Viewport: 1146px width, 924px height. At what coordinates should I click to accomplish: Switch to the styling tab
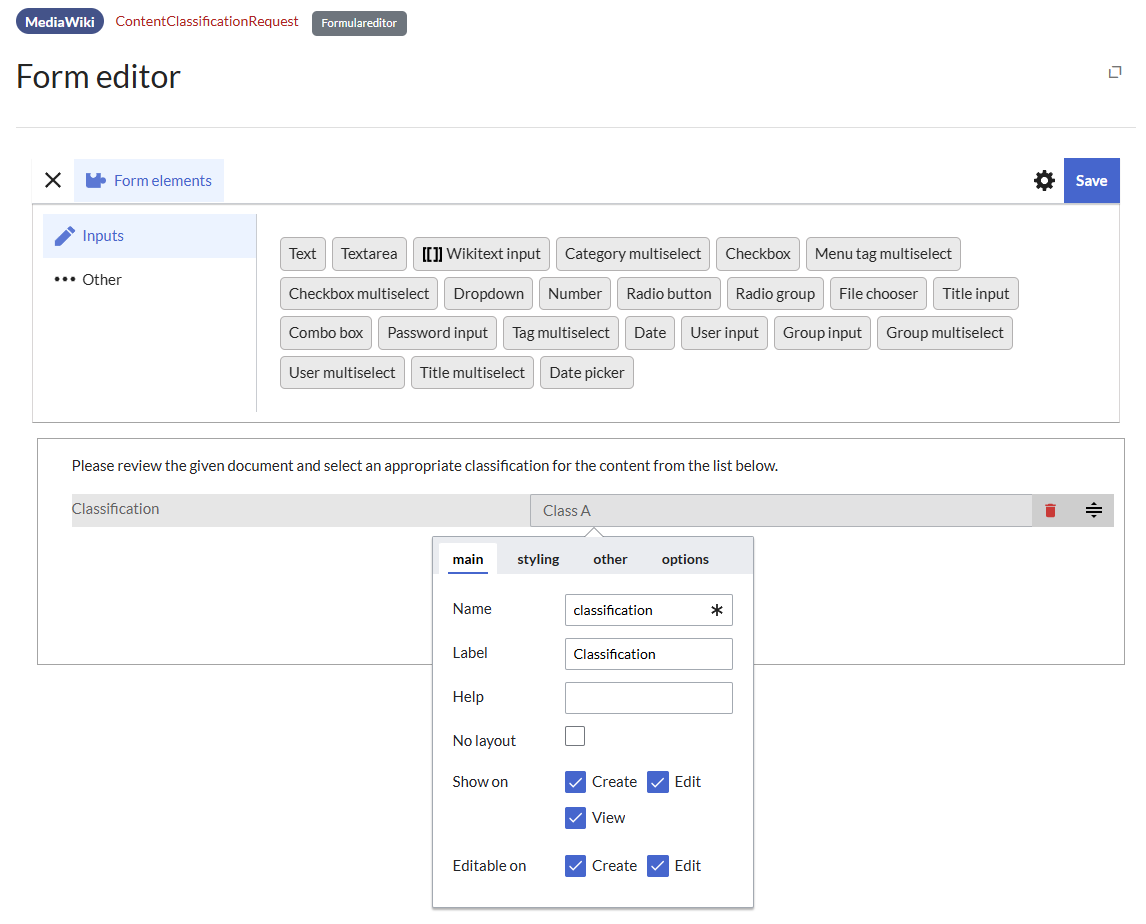538,559
